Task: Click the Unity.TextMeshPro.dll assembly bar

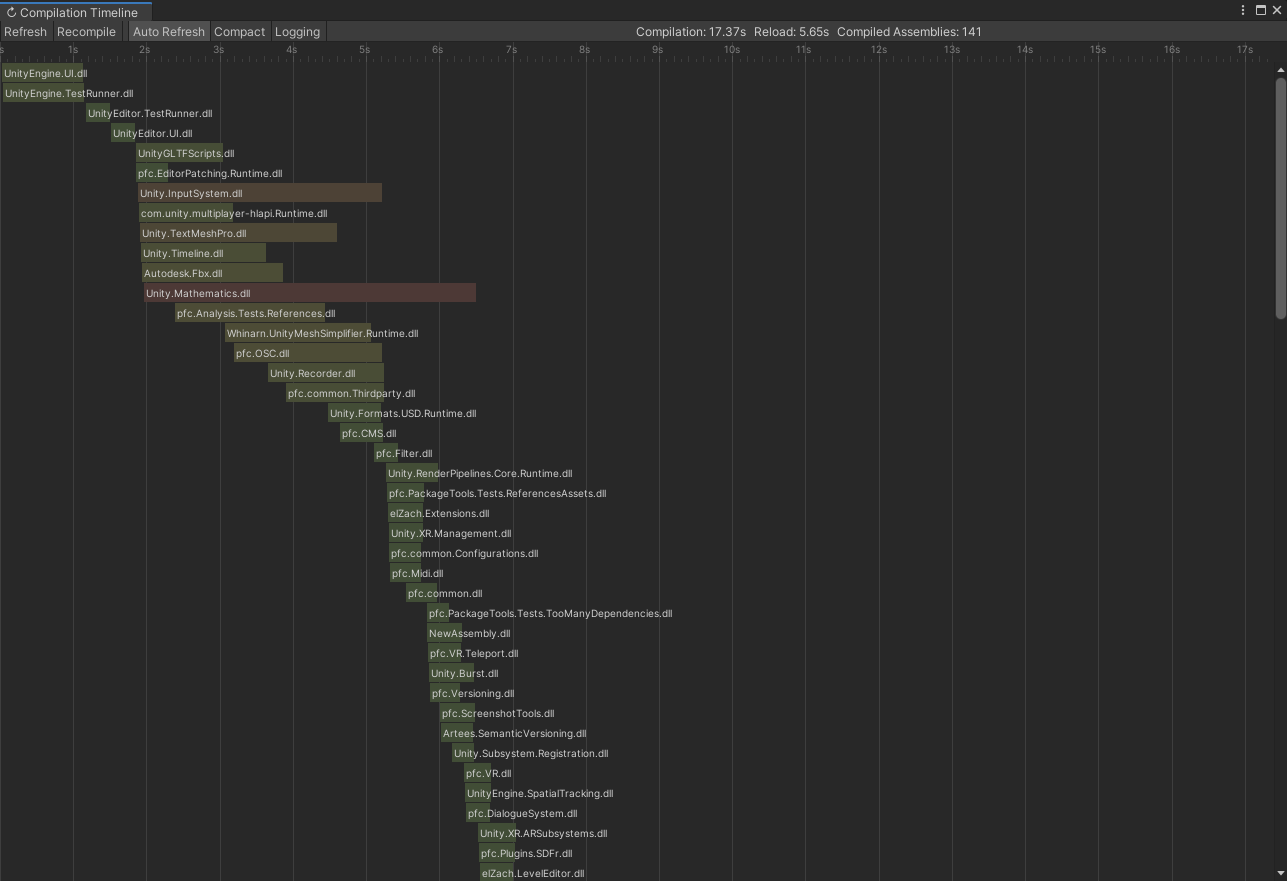Action: pos(239,233)
